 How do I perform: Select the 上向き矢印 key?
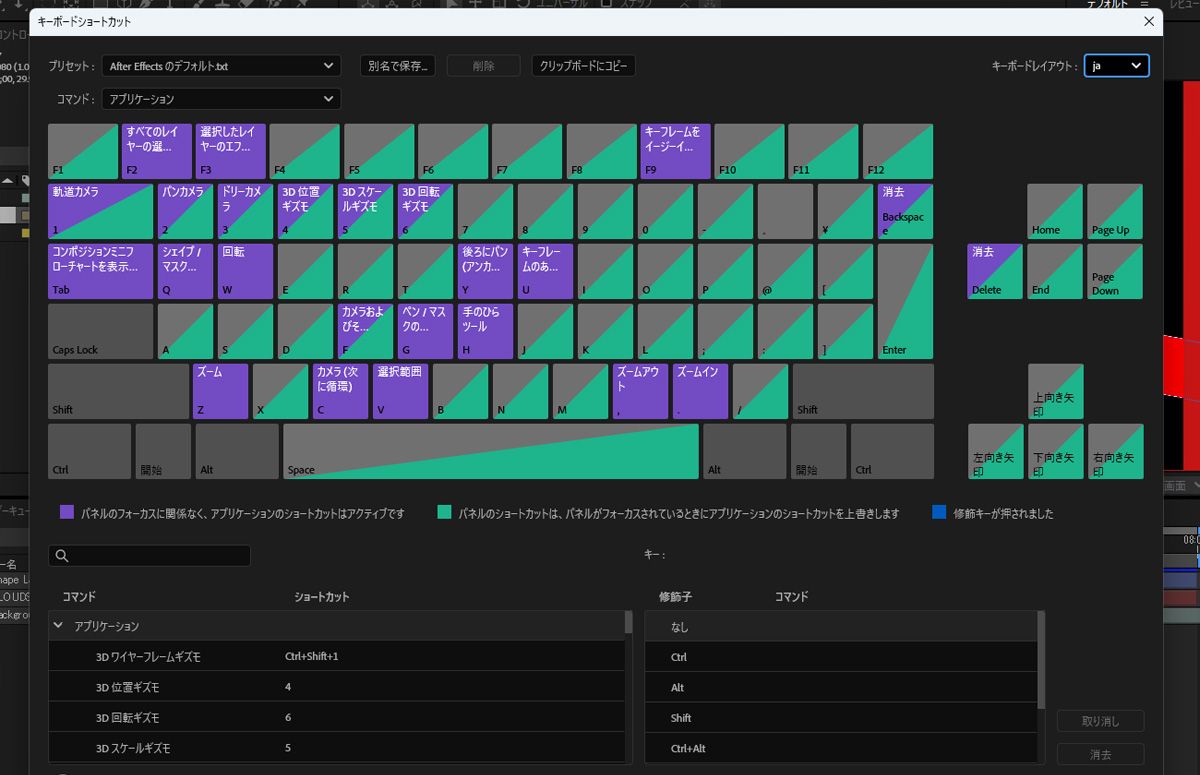(1056, 391)
